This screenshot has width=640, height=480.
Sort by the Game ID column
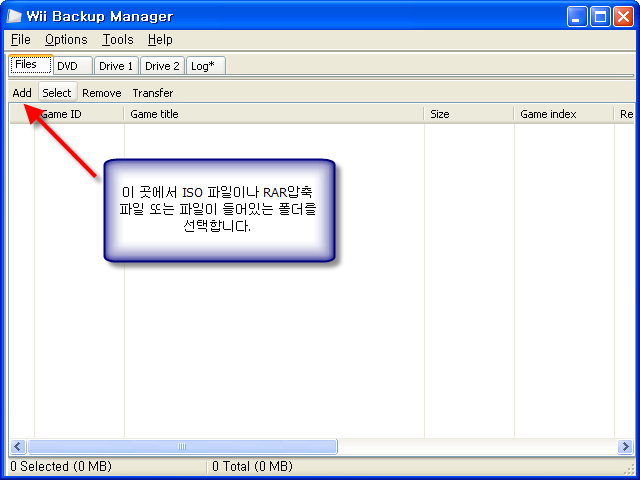(79, 114)
